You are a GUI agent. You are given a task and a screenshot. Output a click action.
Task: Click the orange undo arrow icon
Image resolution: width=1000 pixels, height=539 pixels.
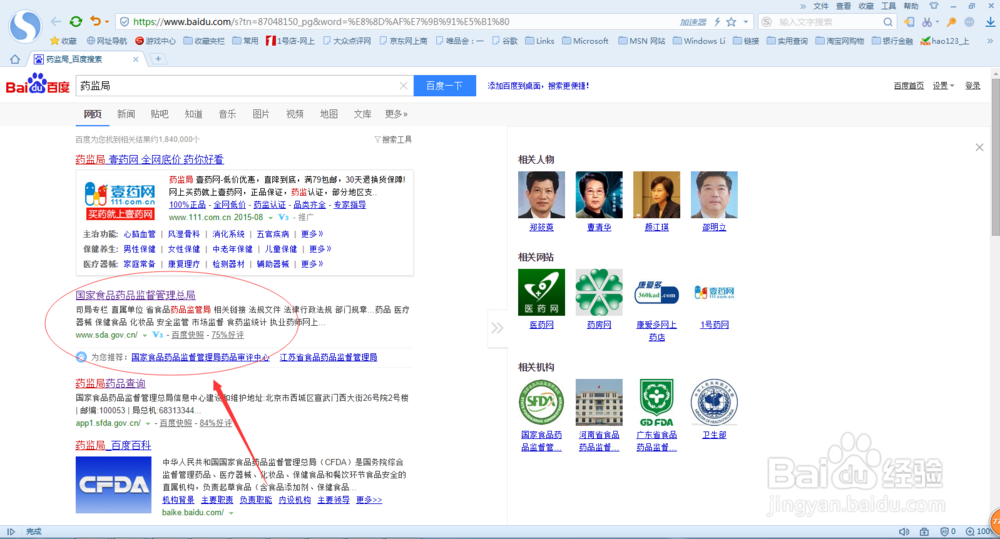tap(95, 21)
